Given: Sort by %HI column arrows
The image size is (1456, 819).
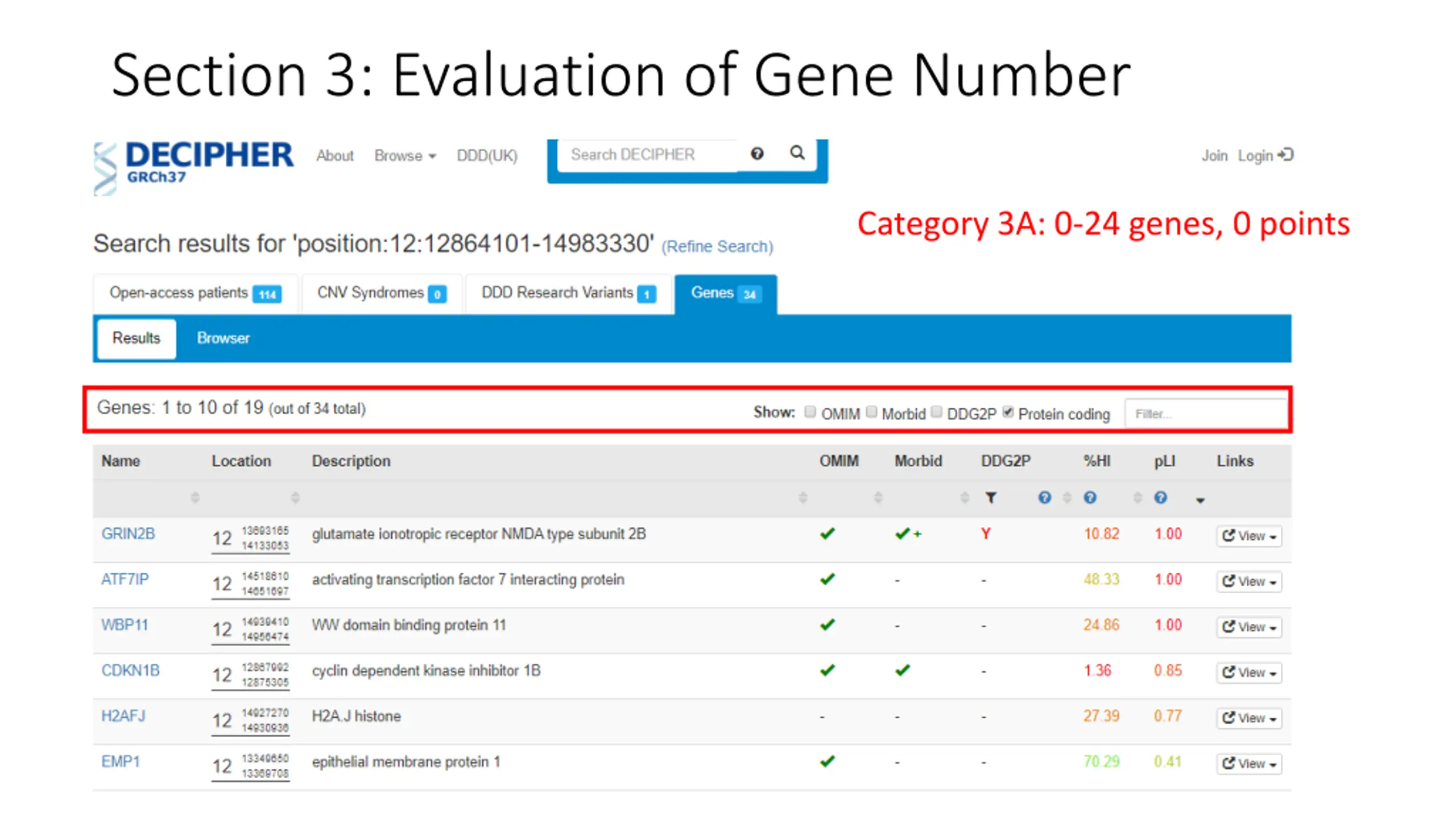Looking at the screenshot, I should click(1137, 498).
